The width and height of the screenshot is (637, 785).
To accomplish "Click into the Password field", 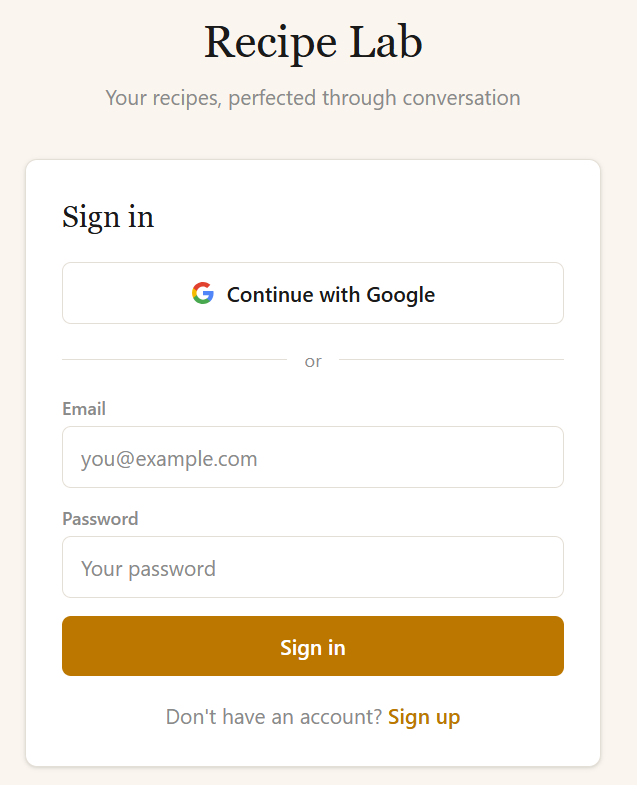I will point(313,568).
